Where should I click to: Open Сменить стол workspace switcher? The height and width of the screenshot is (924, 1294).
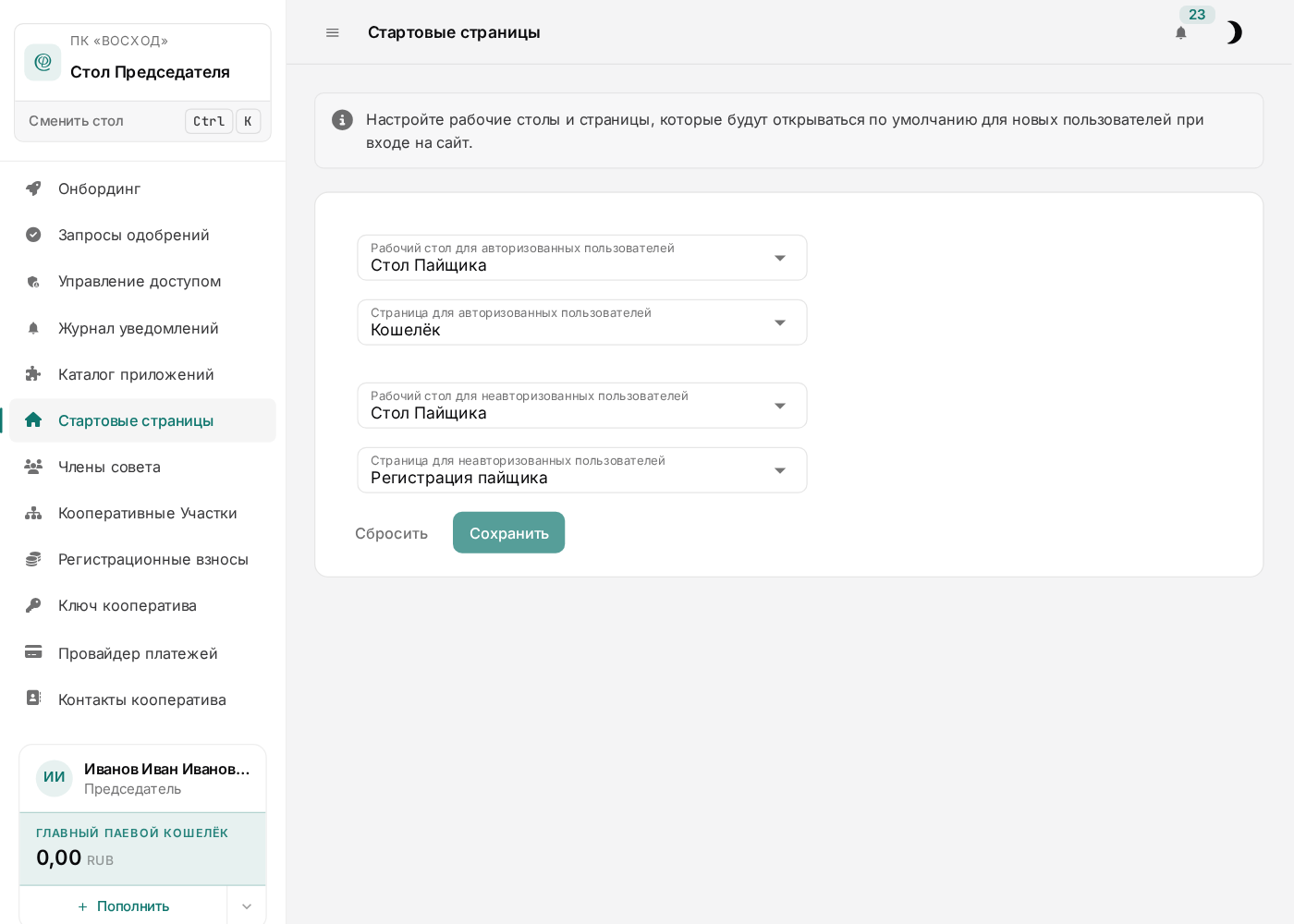(143, 121)
